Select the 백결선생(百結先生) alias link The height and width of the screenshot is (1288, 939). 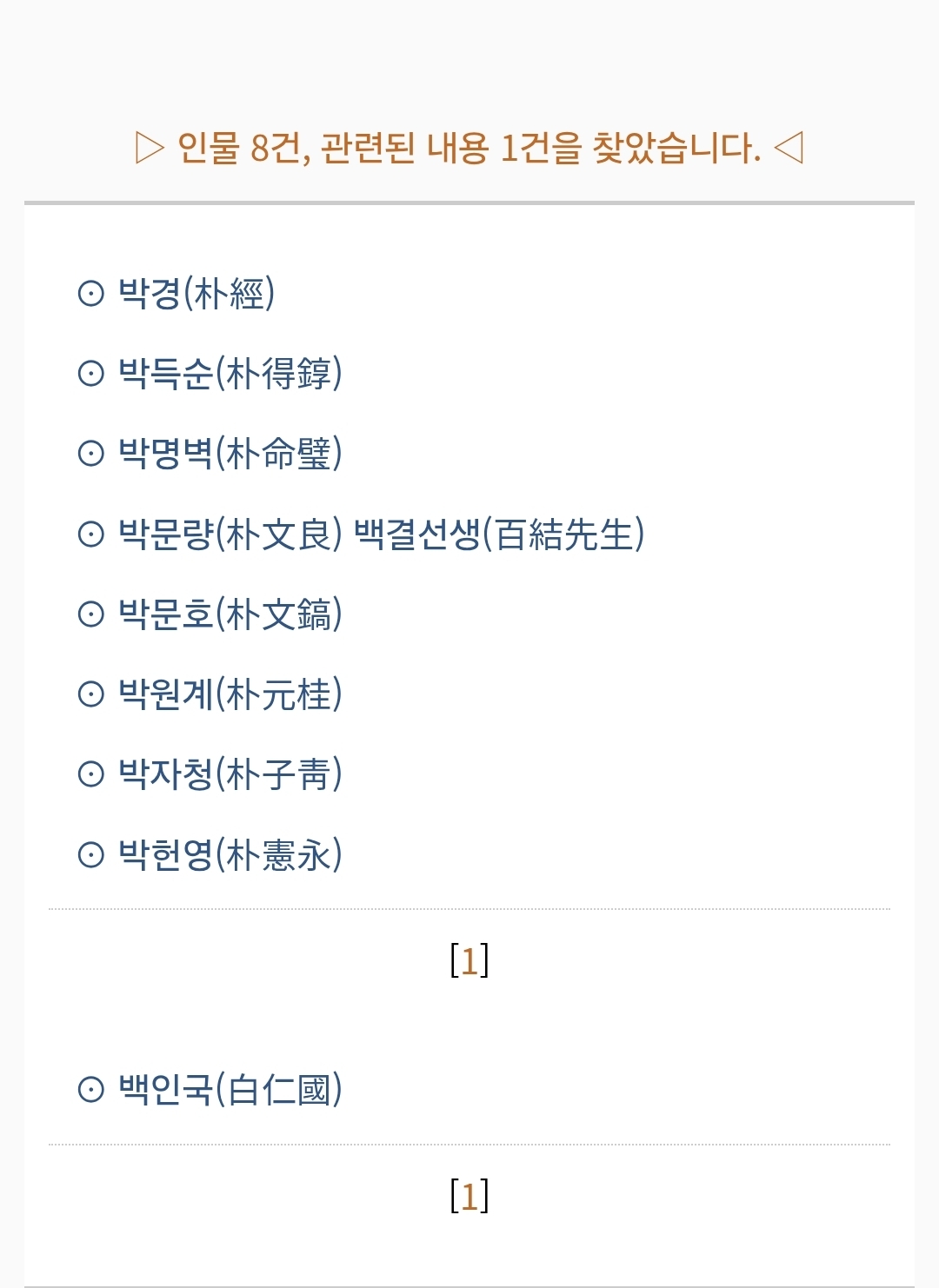499,534
